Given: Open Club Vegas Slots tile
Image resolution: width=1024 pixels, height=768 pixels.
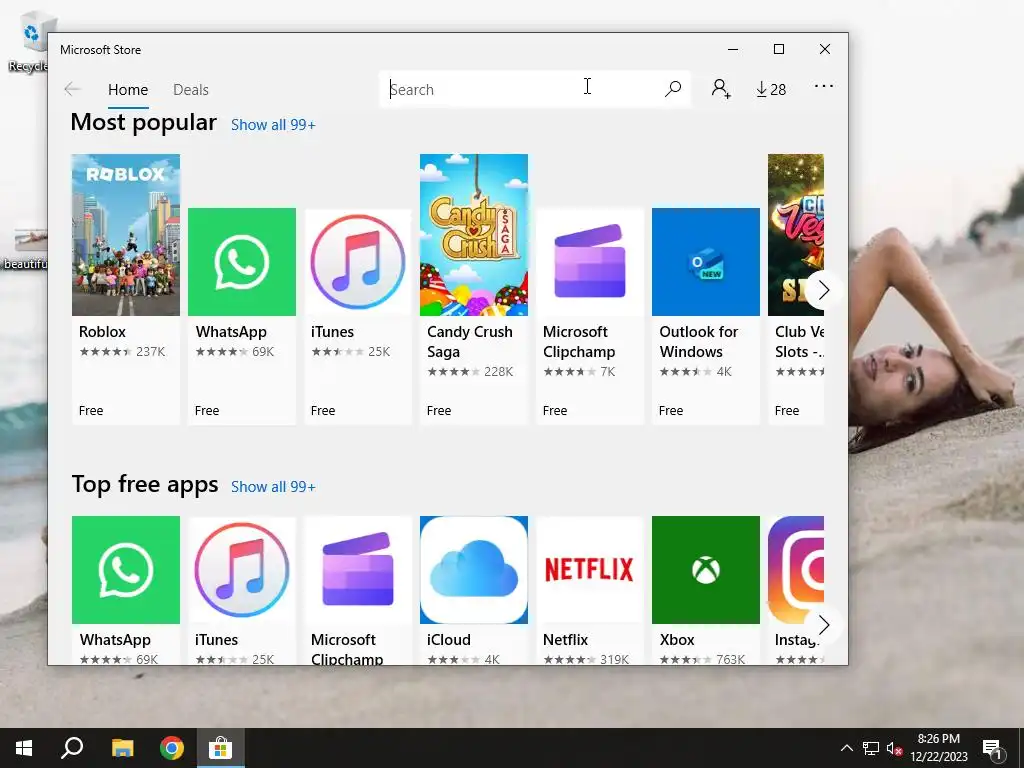Looking at the screenshot, I should tap(795, 234).
